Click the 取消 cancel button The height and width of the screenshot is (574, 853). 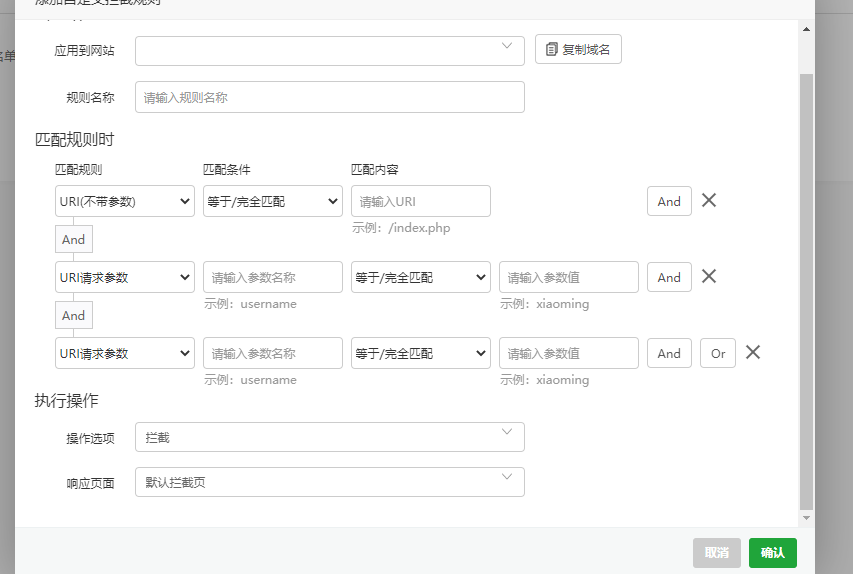click(716, 553)
